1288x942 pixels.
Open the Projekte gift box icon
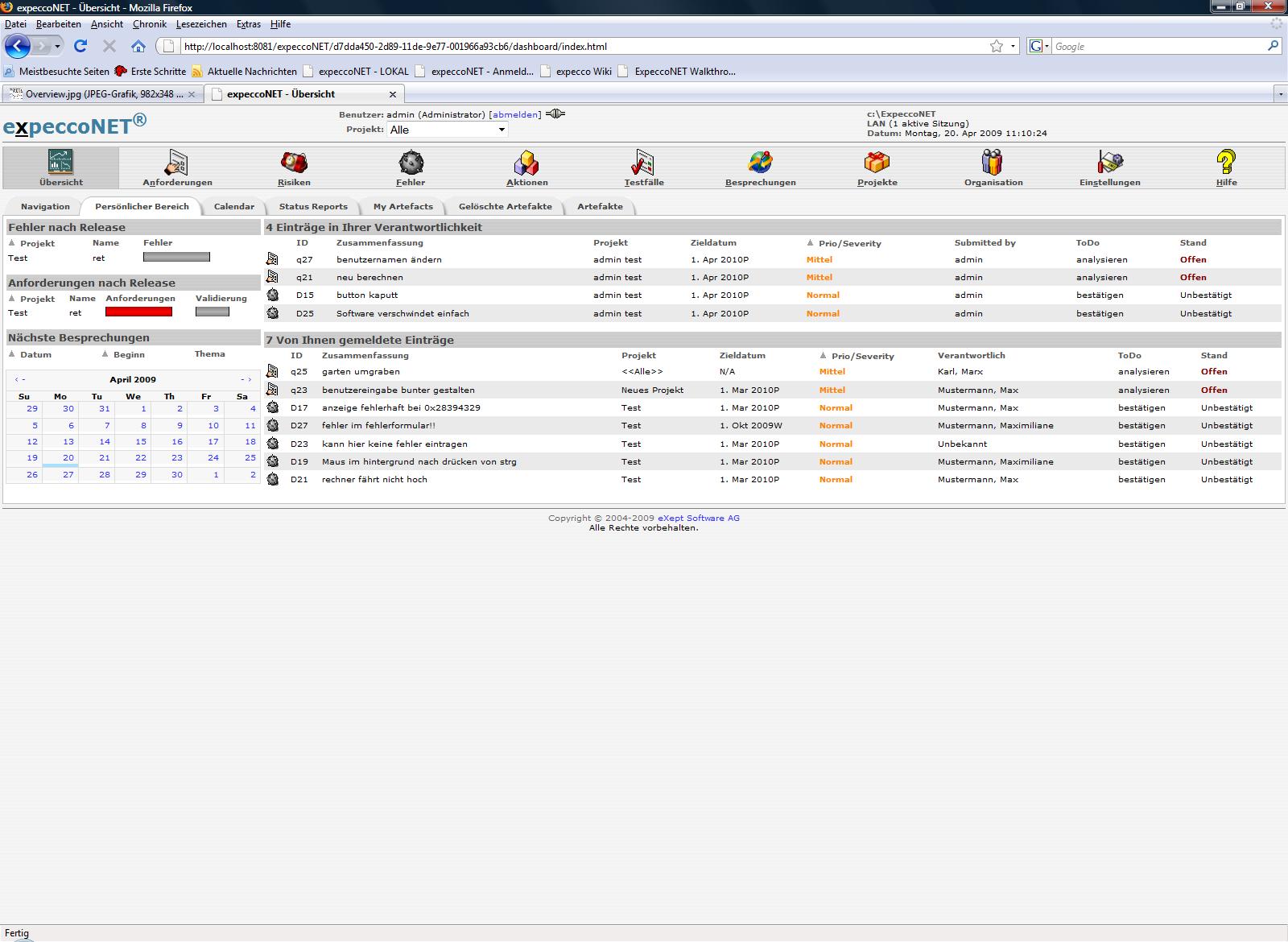pyautogui.click(x=877, y=163)
